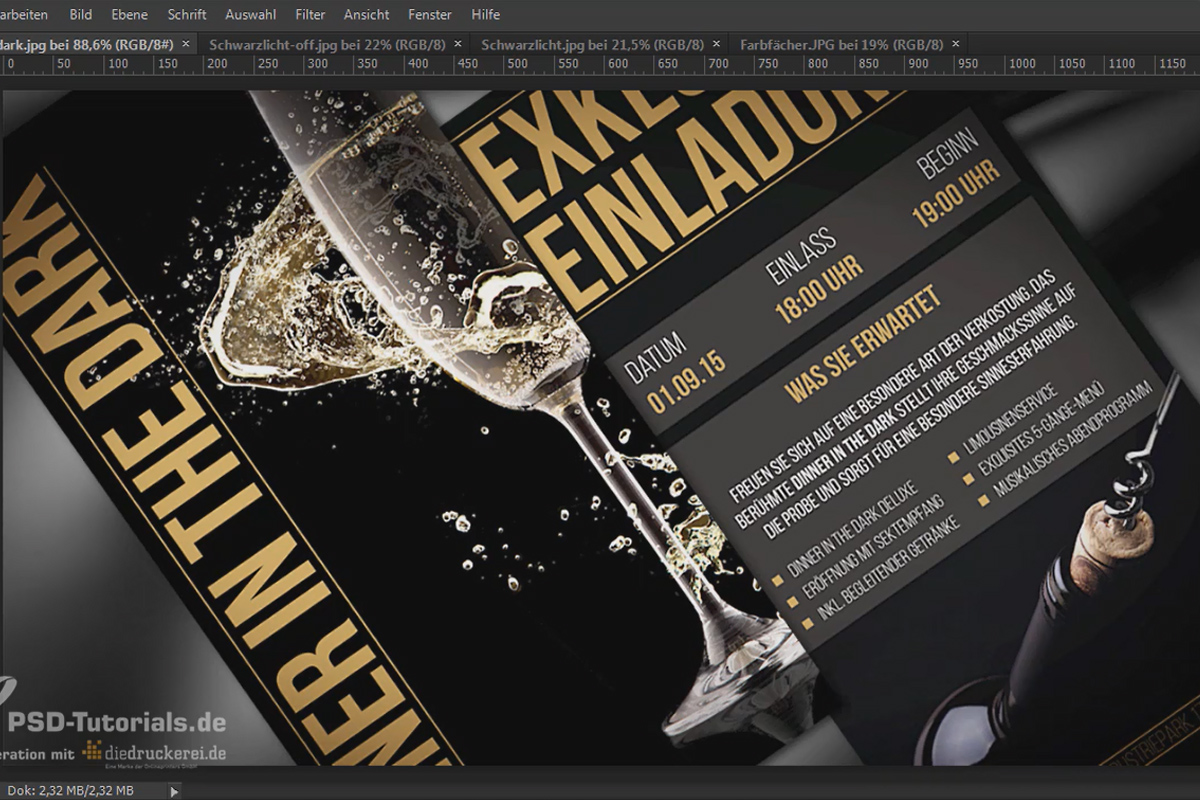Close the Schwarzlicht-off.jpg tab
The image size is (1200, 800).
click(458, 44)
